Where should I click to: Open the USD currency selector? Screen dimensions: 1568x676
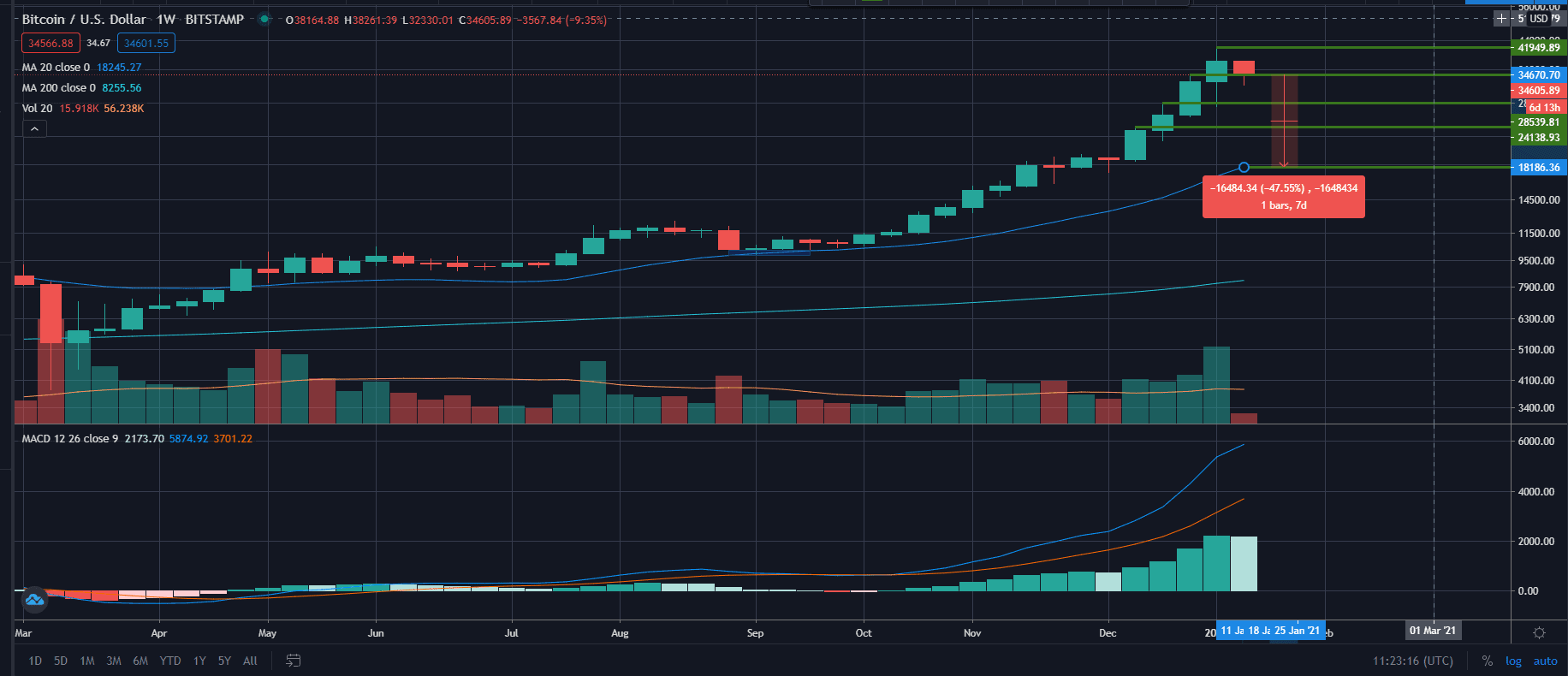coord(1539,18)
